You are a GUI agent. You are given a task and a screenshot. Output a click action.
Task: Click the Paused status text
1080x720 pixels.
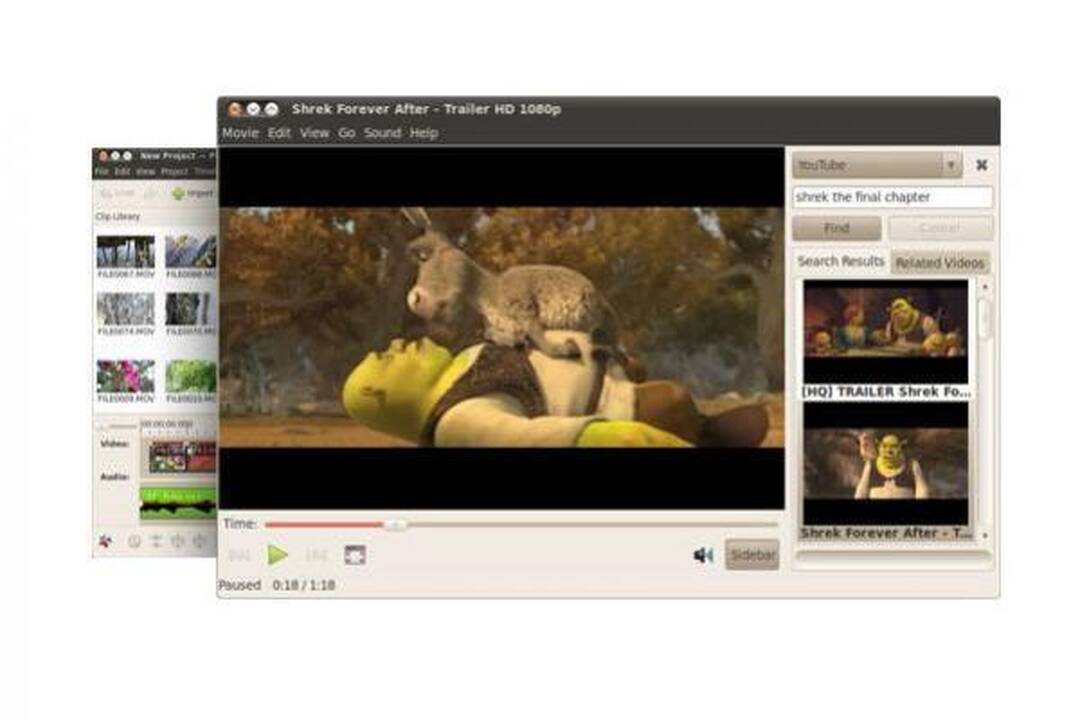tap(239, 585)
